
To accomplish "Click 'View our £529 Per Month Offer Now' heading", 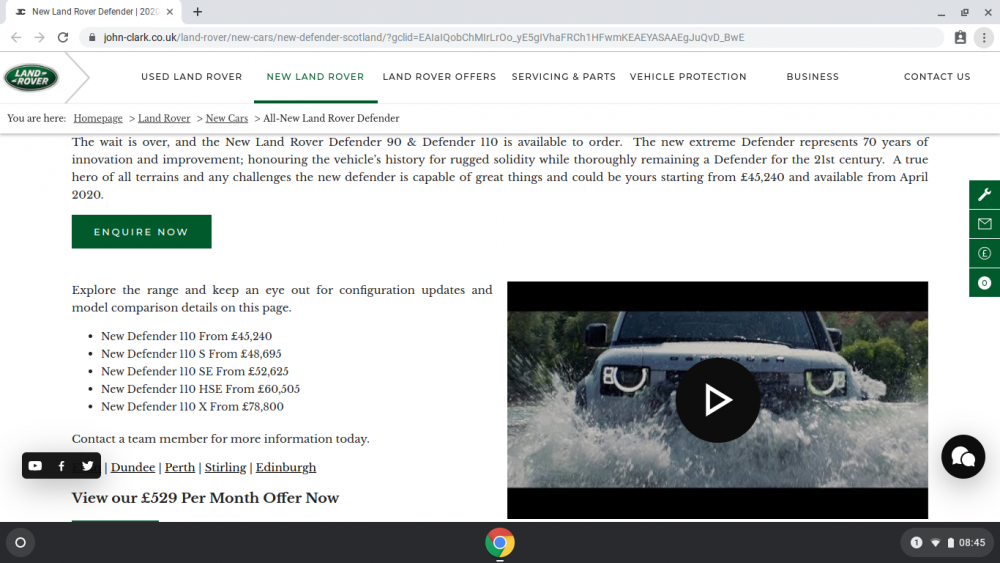I will (x=205, y=498).
